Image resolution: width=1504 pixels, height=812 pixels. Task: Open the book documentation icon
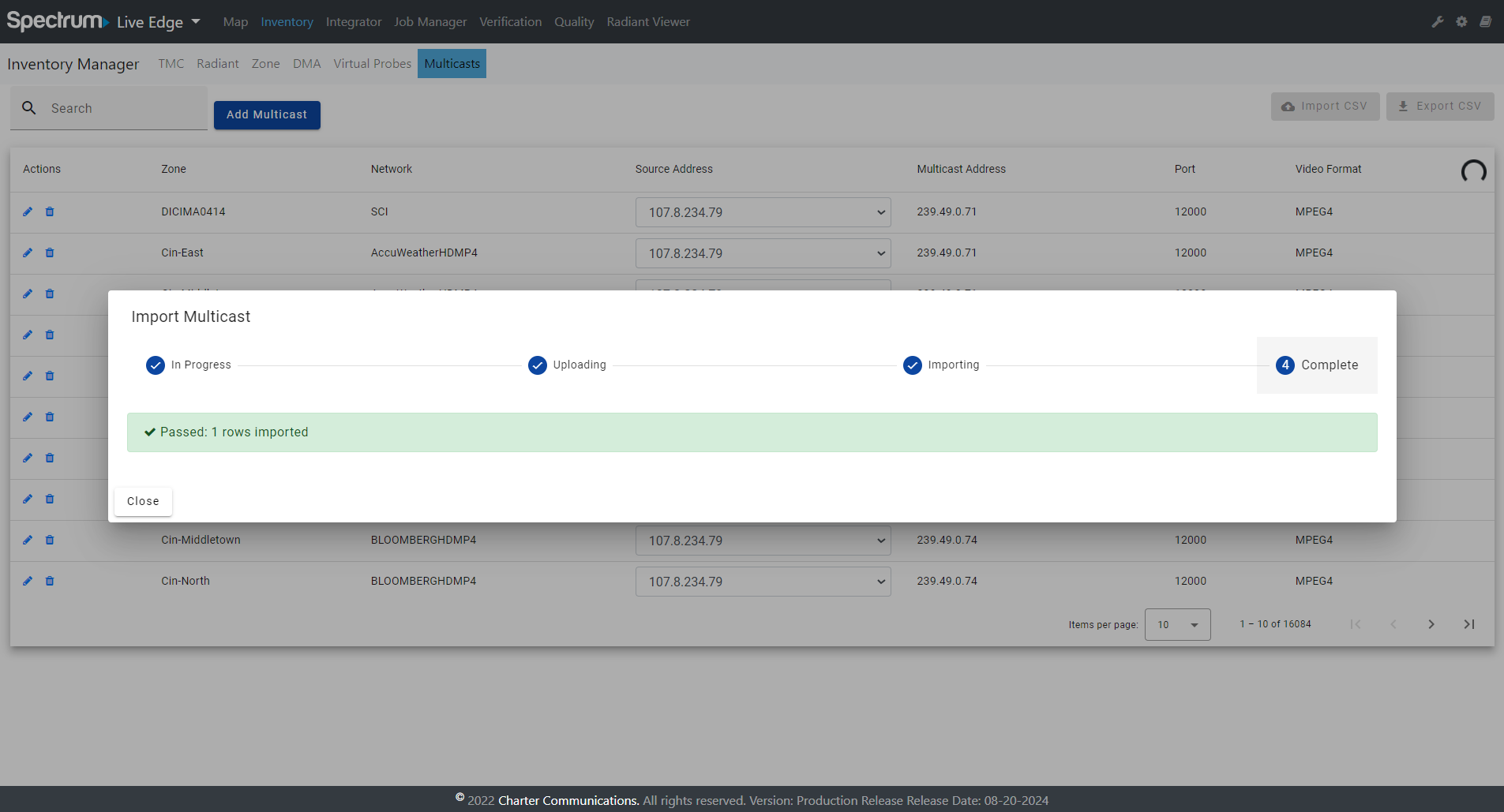[x=1485, y=22]
